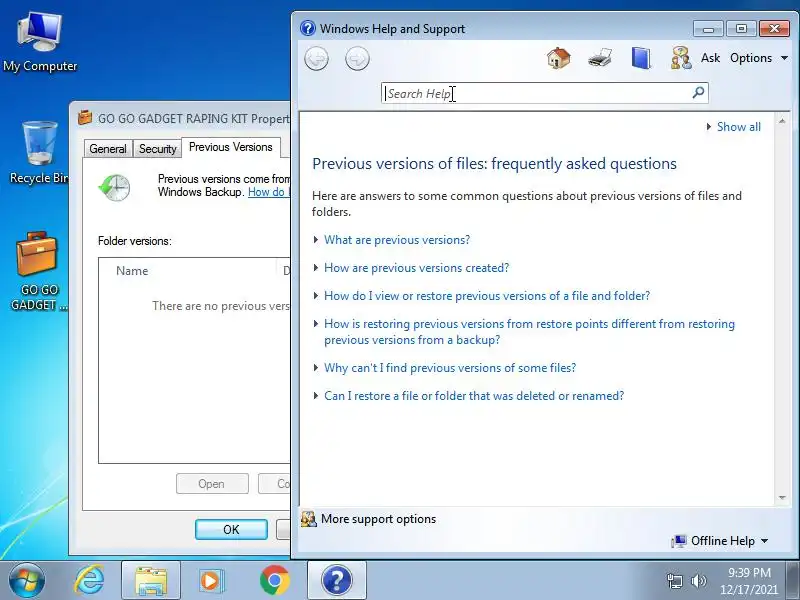Click Show all to expand answers
The width and height of the screenshot is (800, 600).
coord(738,127)
